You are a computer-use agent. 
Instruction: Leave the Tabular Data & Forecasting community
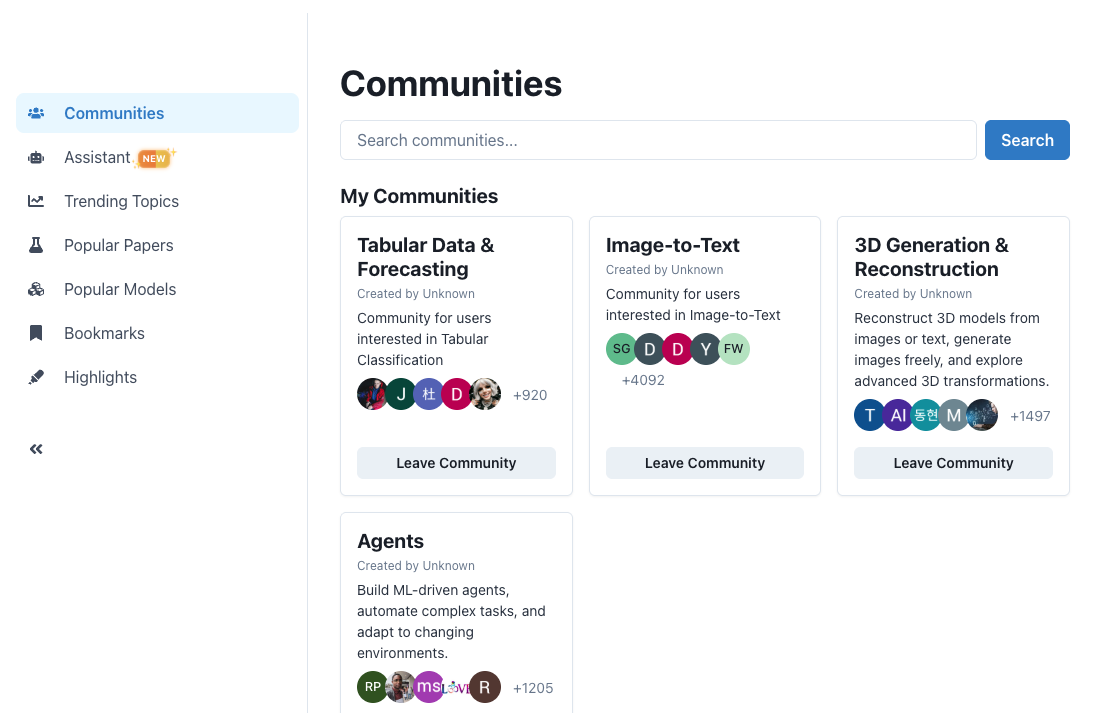456,462
